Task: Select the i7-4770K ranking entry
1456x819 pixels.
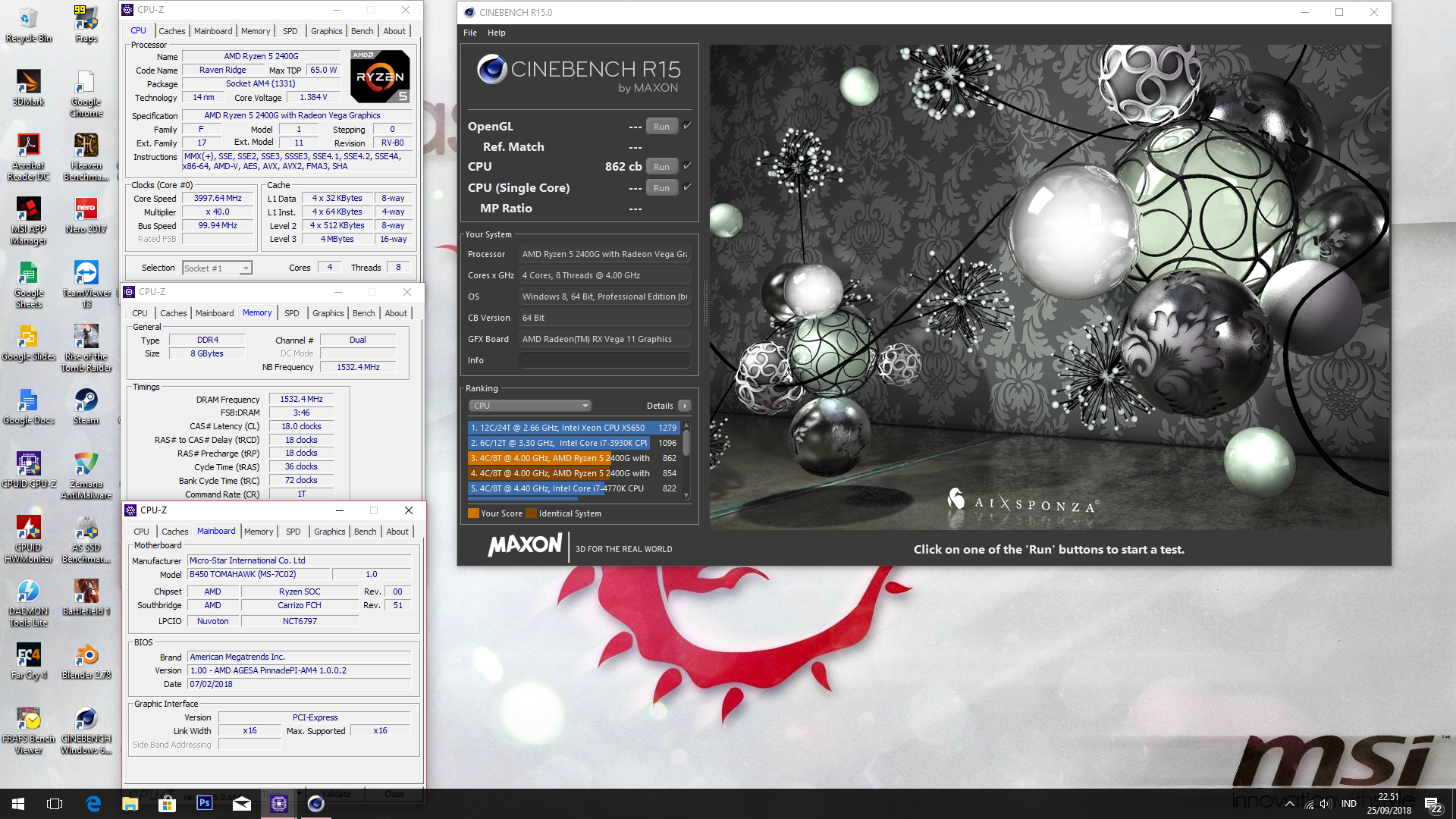Action: 573,488
